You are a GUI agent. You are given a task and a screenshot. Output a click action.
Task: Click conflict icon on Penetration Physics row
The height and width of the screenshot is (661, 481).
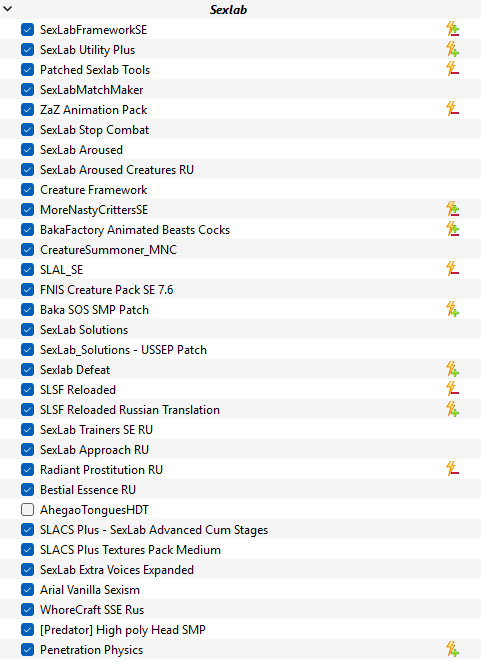pyautogui.click(x=452, y=650)
